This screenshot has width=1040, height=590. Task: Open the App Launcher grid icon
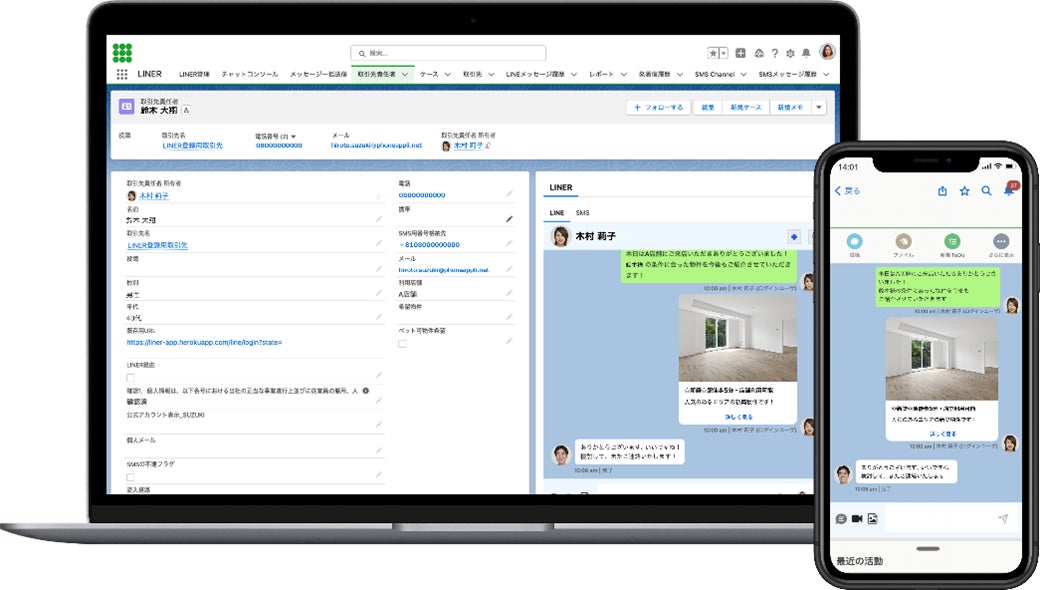coord(122,74)
